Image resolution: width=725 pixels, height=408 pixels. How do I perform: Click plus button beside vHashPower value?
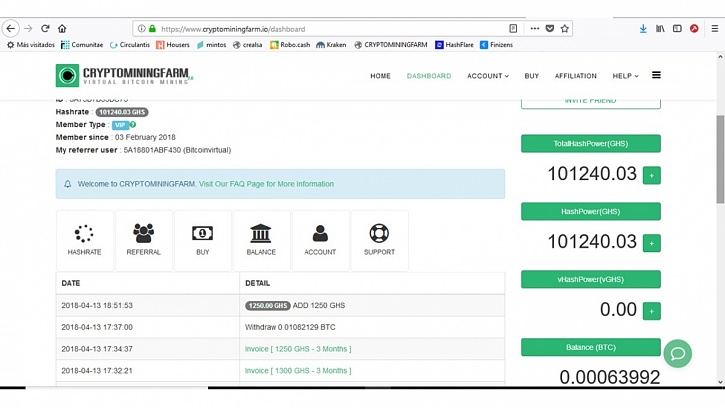(651, 311)
